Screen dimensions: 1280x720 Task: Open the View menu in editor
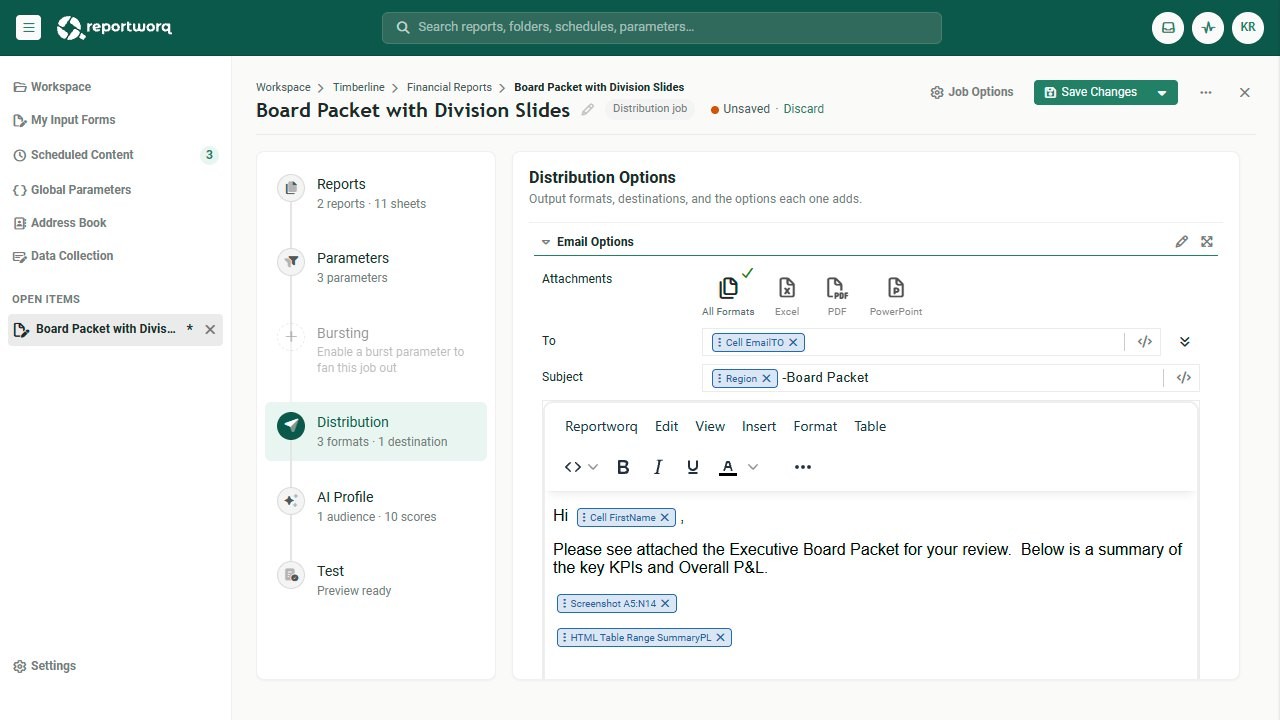pos(710,426)
